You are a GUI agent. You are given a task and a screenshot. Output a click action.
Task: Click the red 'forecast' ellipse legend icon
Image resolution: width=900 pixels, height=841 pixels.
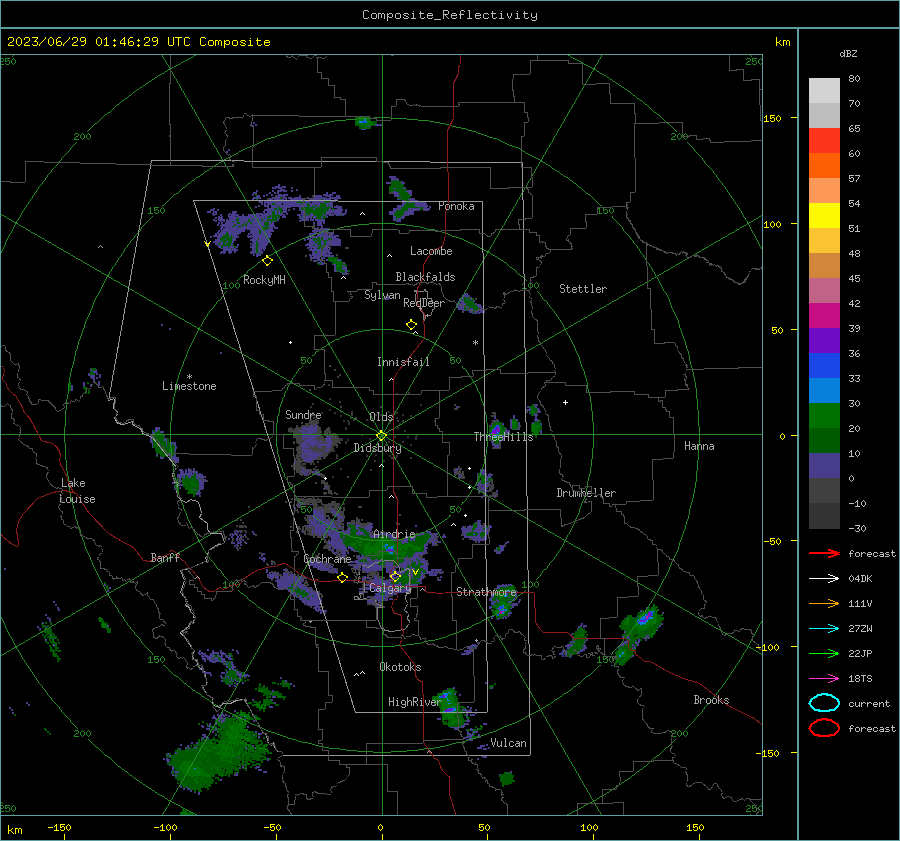click(824, 728)
